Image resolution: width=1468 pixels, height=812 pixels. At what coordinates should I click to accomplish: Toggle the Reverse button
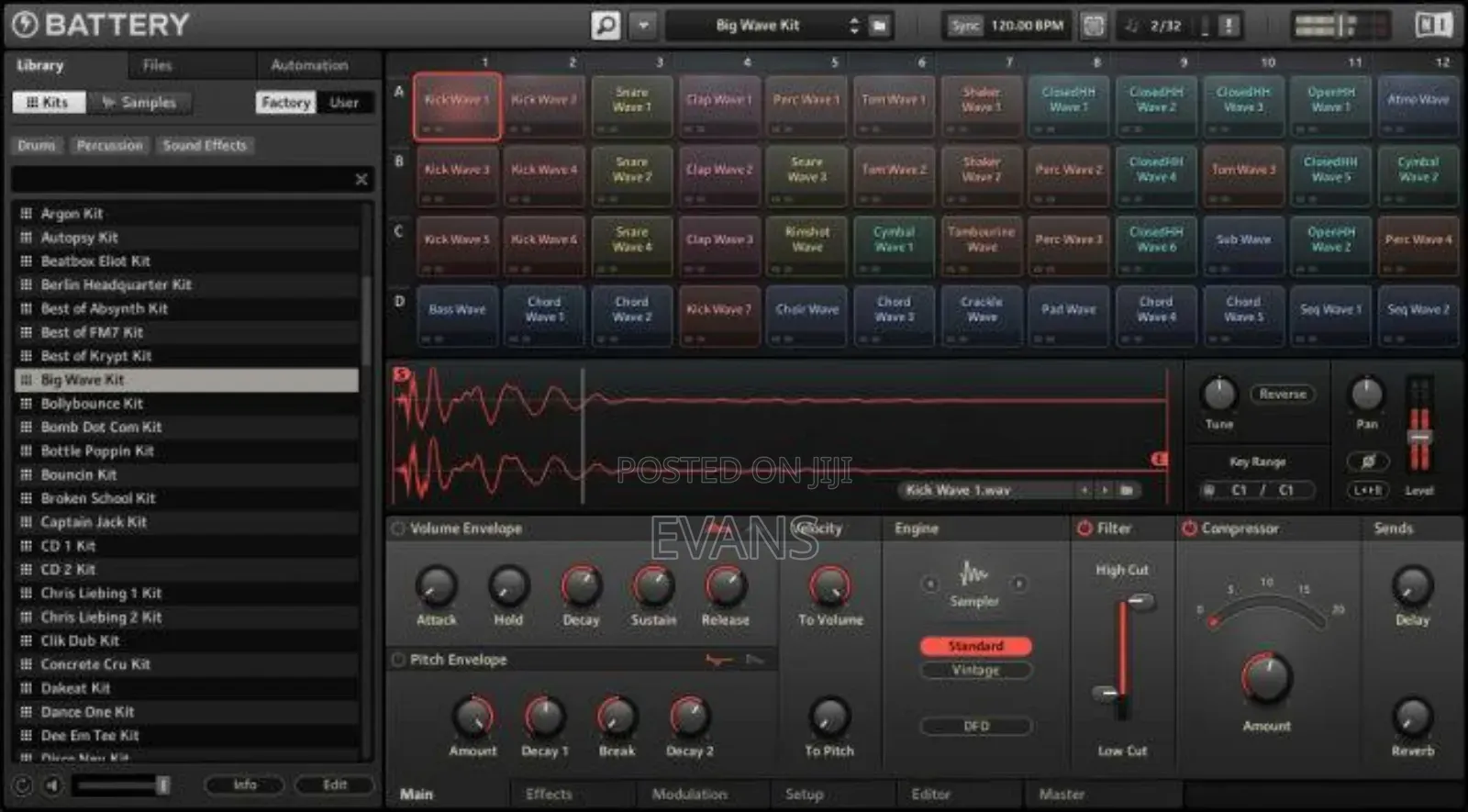1283,394
